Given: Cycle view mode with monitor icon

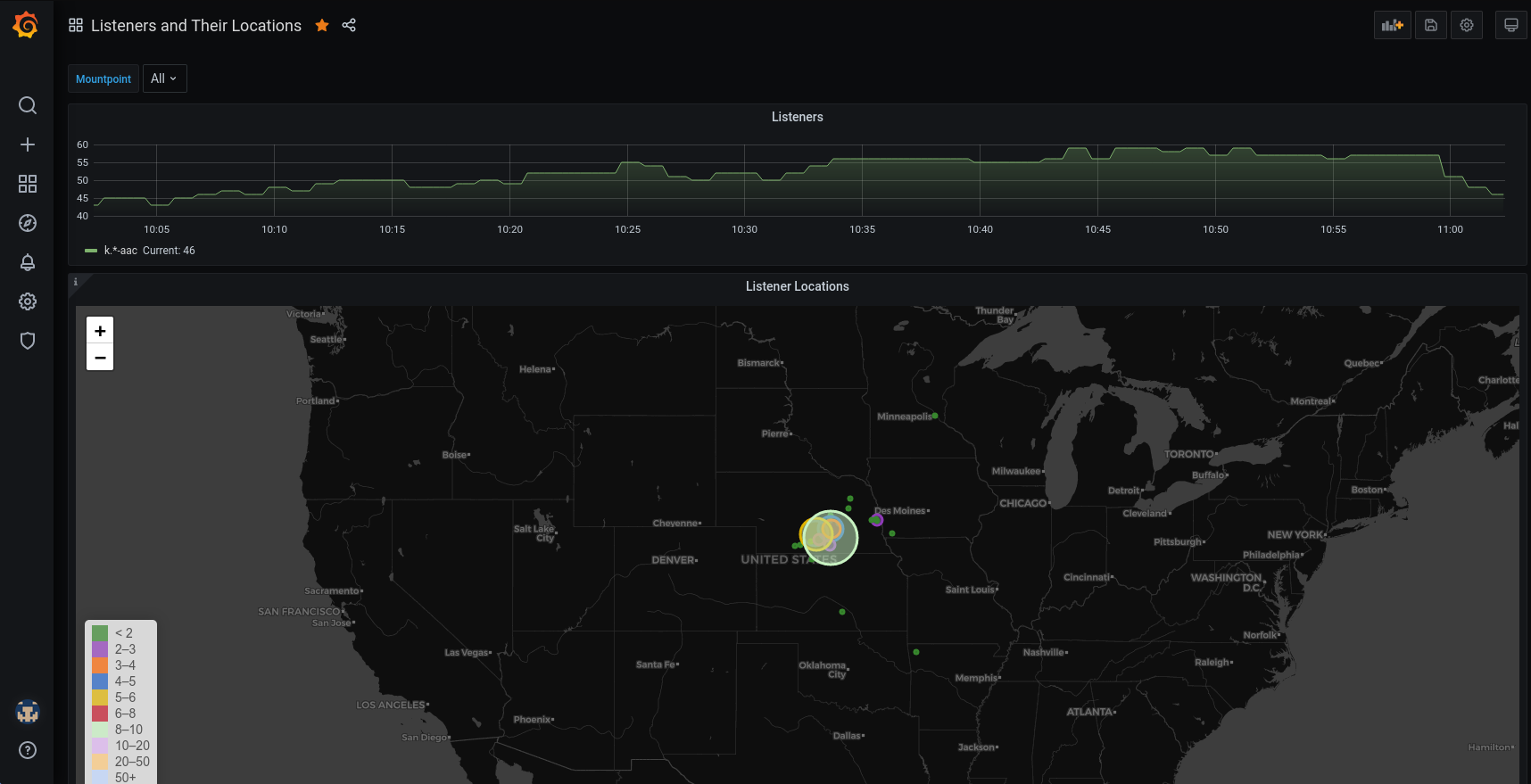Looking at the screenshot, I should pyautogui.click(x=1510, y=25).
